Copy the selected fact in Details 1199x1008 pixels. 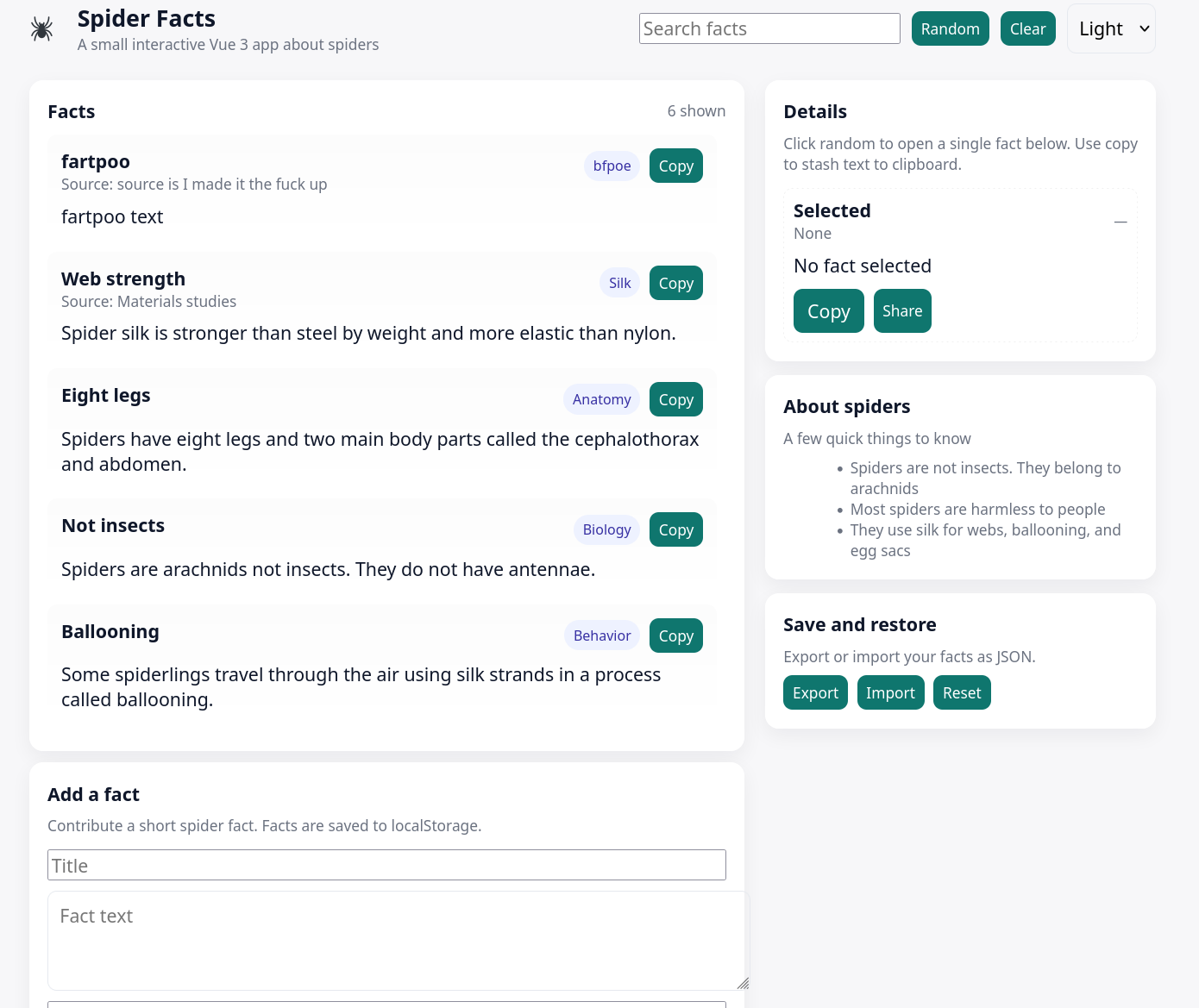pos(829,310)
